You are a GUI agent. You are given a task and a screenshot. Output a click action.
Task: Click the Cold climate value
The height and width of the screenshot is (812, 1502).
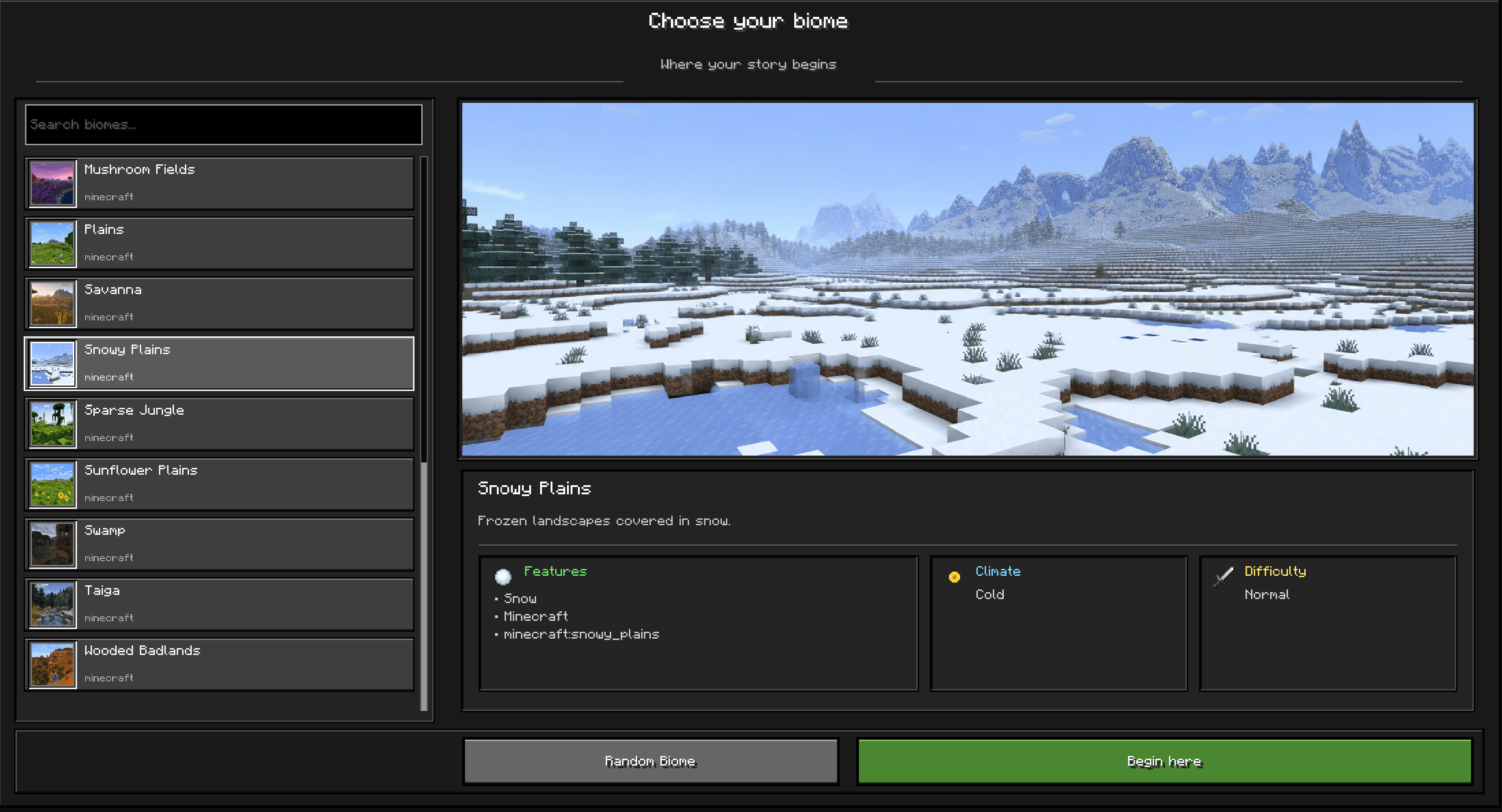990,594
